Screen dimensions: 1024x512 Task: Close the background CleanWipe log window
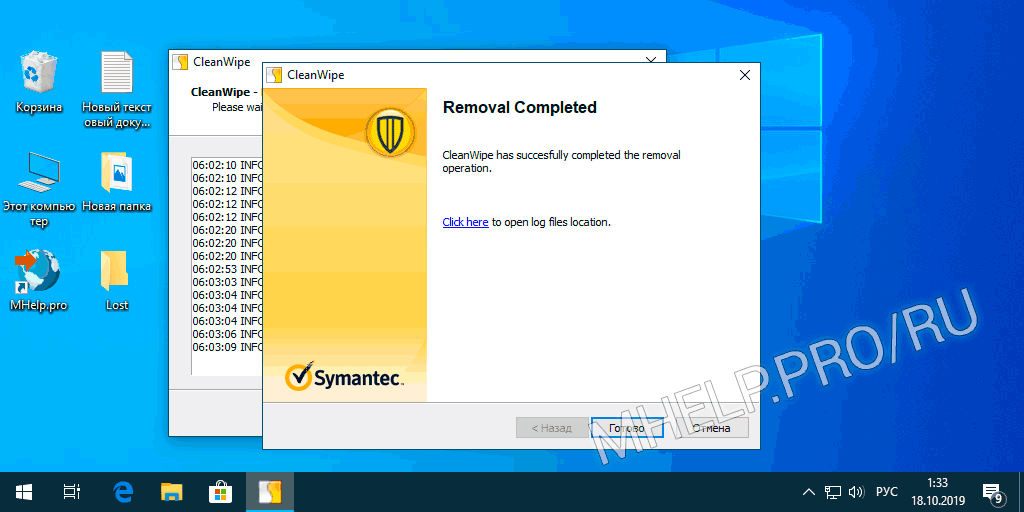tap(650, 59)
